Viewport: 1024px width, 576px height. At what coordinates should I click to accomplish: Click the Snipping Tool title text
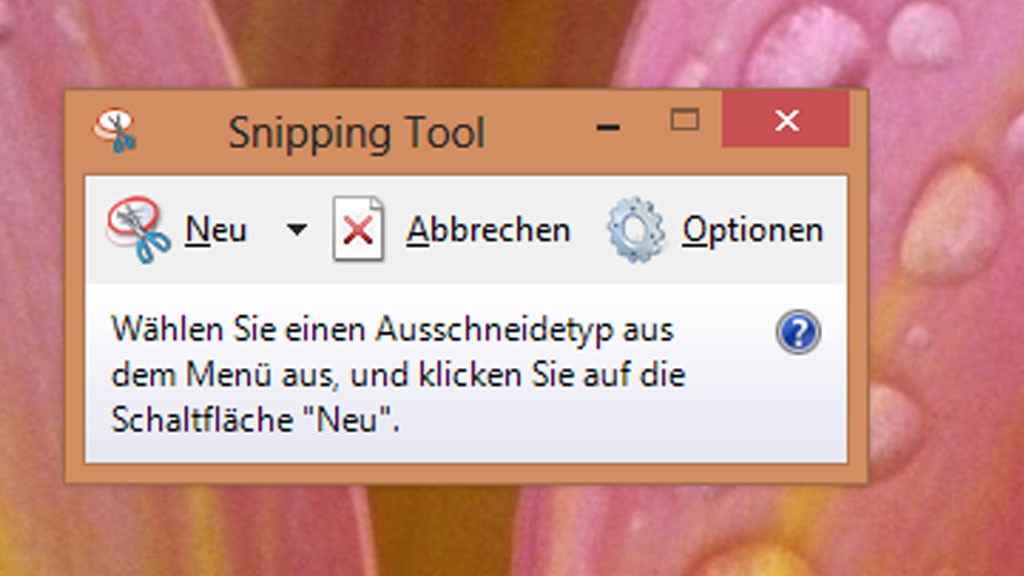(x=358, y=131)
